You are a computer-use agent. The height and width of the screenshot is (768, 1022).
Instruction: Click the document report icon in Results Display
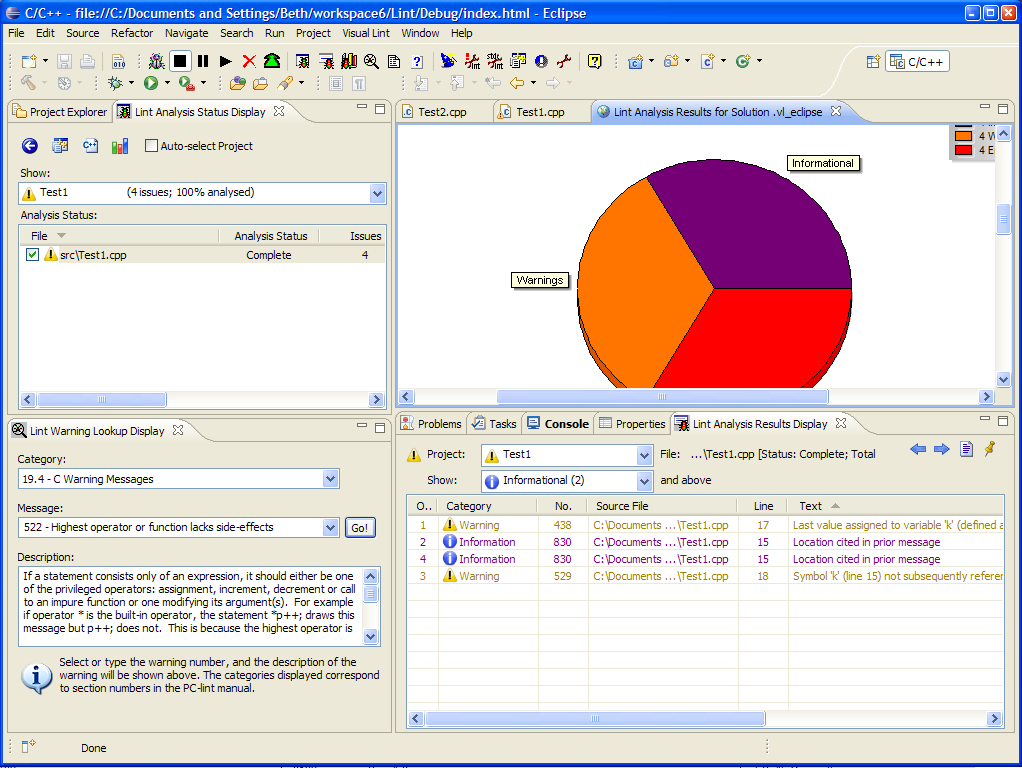[967, 449]
